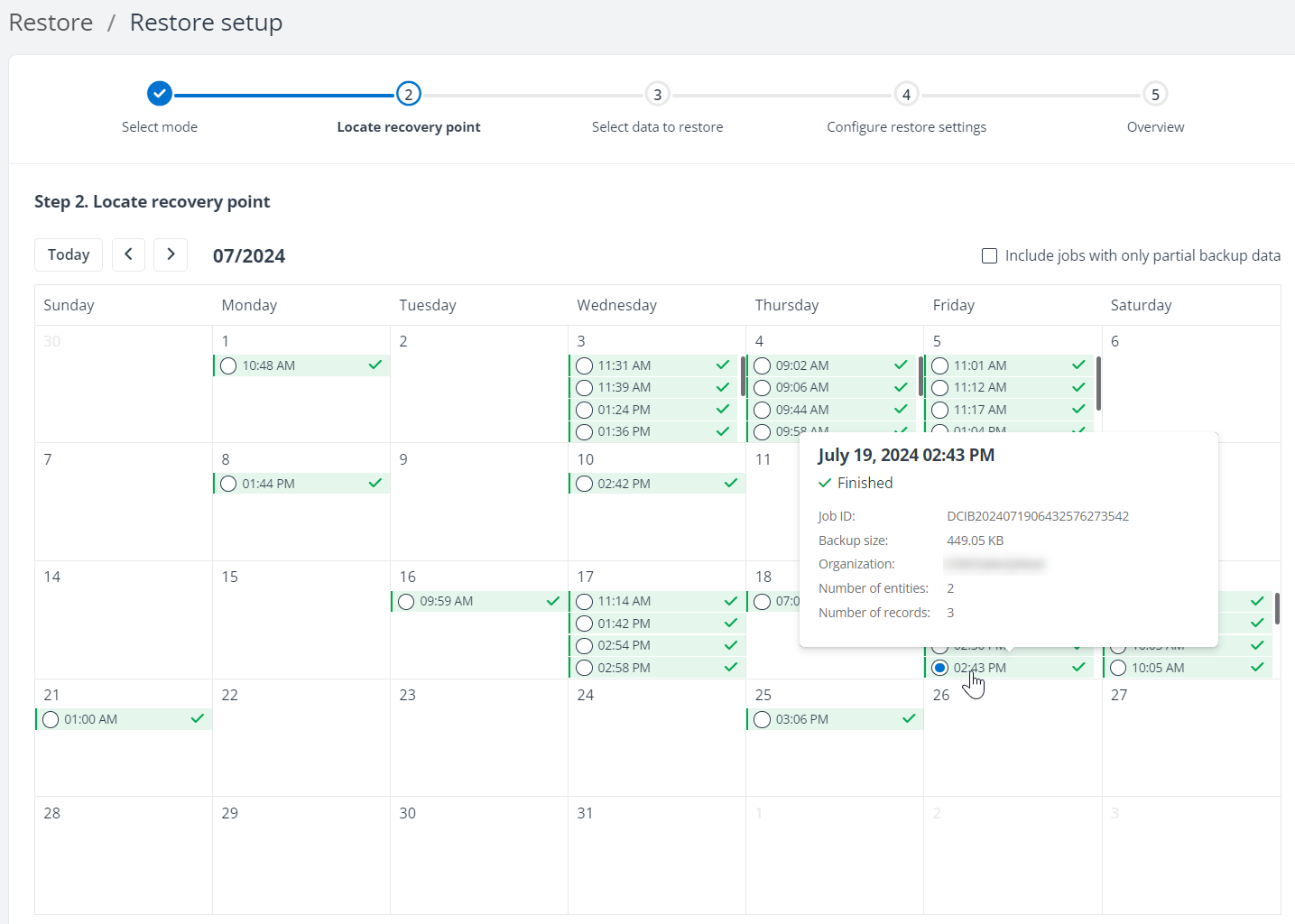Viewport: 1295px width, 924px height.
Task: Enable Include jobs with only partial backup data
Action: click(x=989, y=255)
